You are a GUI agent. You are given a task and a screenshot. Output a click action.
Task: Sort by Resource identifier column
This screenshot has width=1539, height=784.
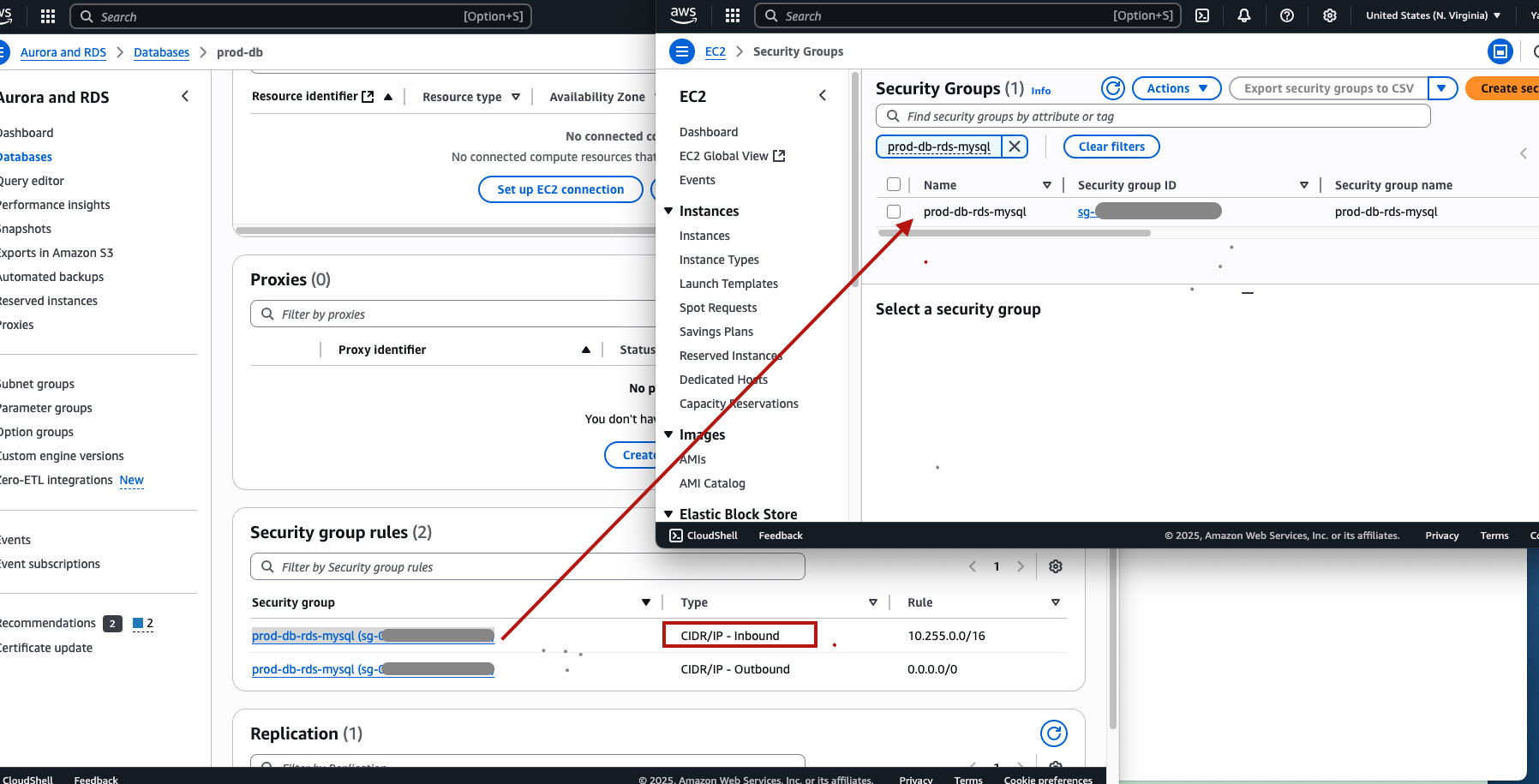[388, 97]
